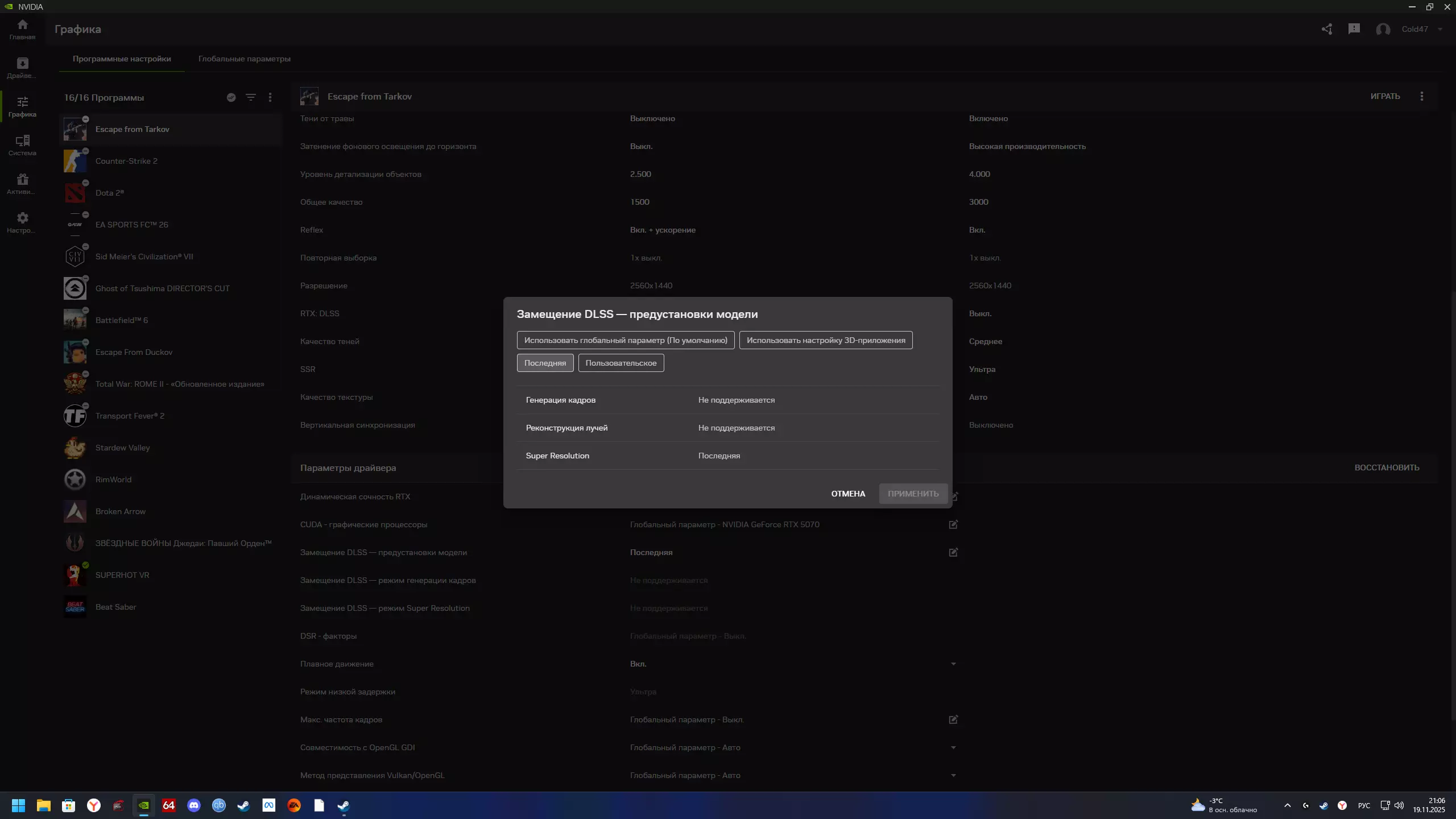
Task: Expand Совместимость с OpenGL GDI dropdown
Action: pyautogui.click(x=953, y=747)
